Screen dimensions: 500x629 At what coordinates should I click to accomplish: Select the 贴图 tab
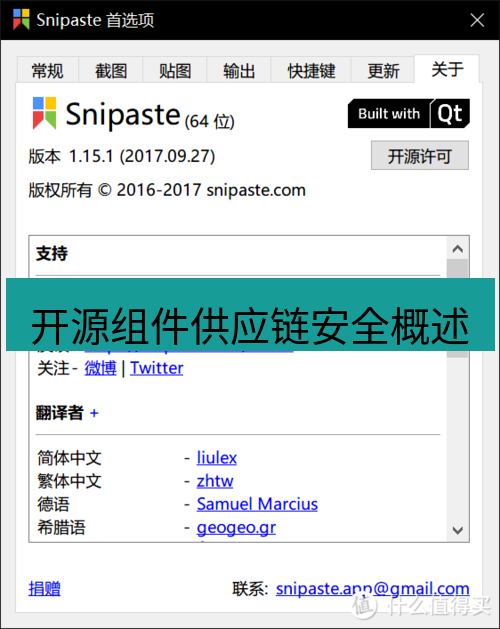pos(175,71)
